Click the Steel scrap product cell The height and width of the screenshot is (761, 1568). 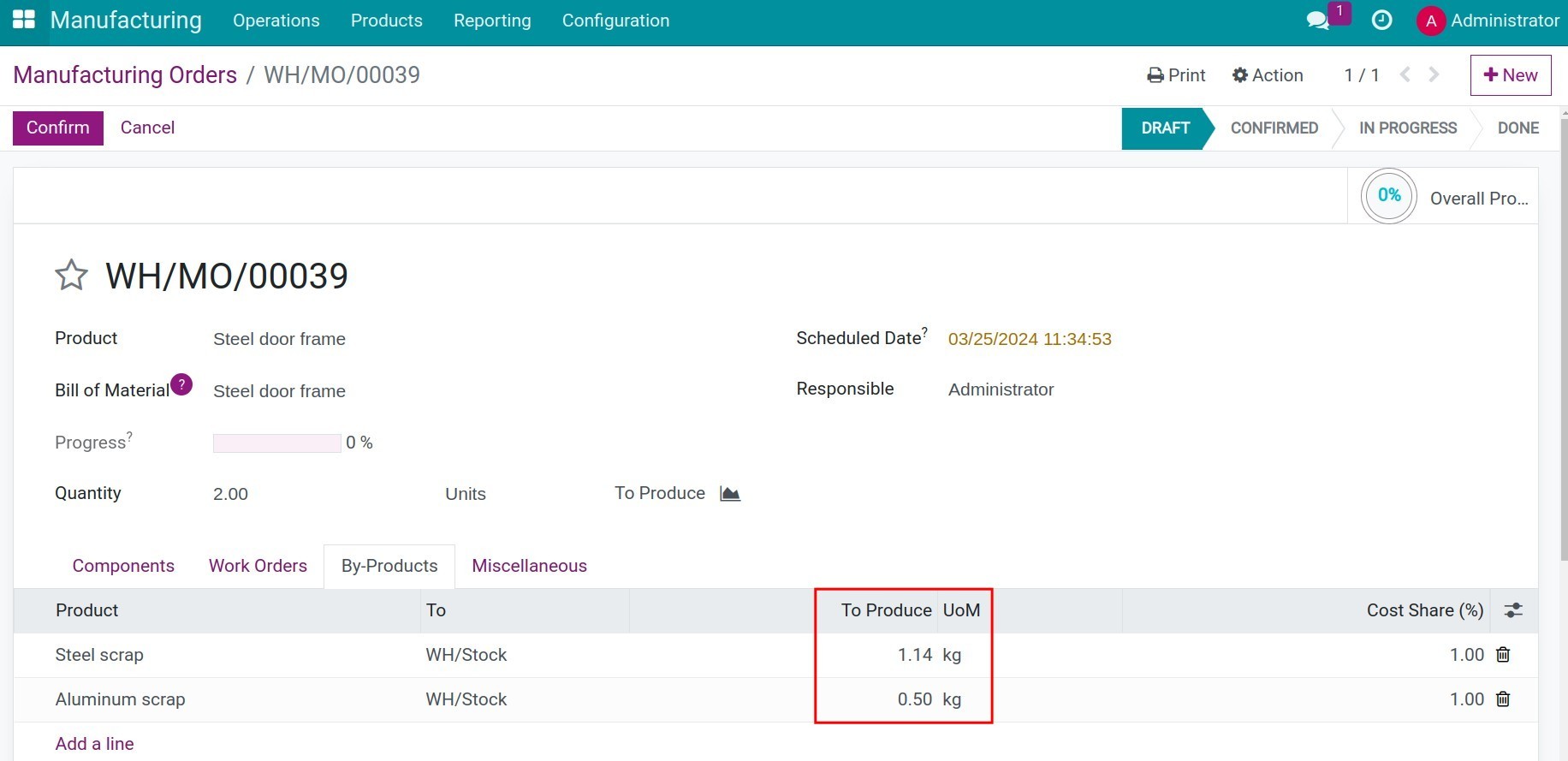pos(99,655)
